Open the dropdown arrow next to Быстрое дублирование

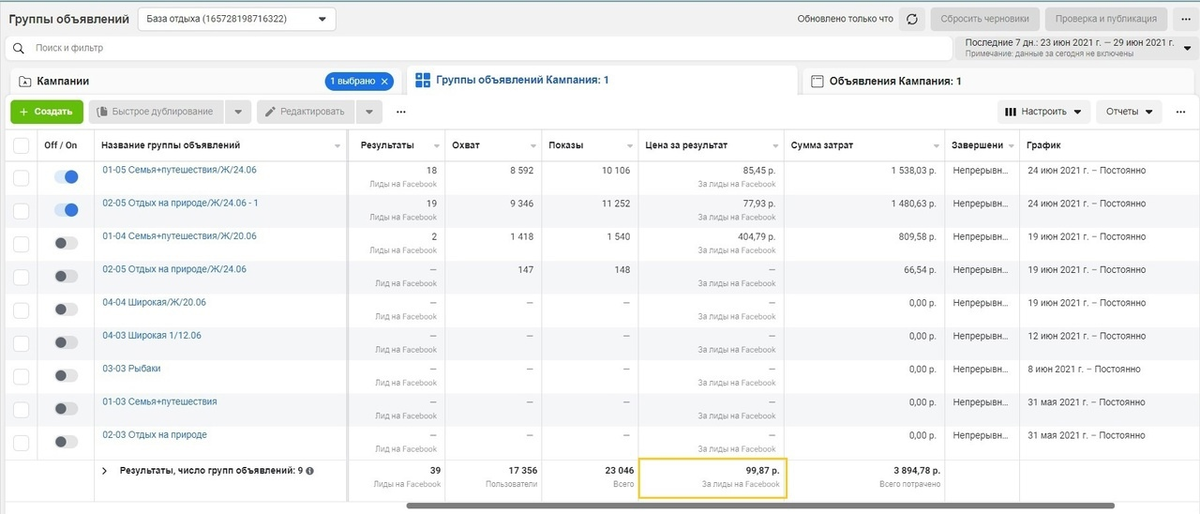237,112
